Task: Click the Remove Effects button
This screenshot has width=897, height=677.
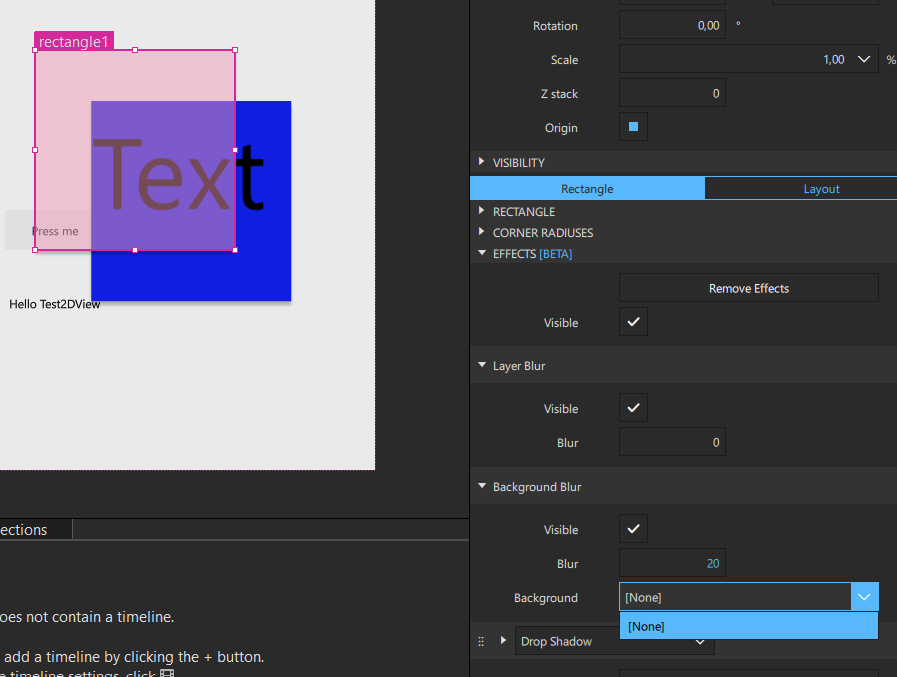Action: 748,288
